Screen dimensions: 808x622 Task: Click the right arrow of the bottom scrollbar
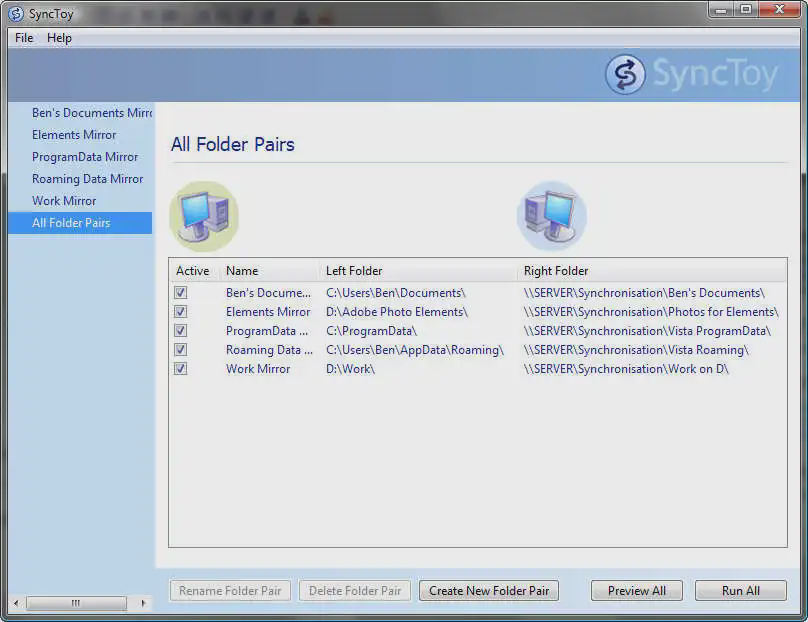[143, 604]
